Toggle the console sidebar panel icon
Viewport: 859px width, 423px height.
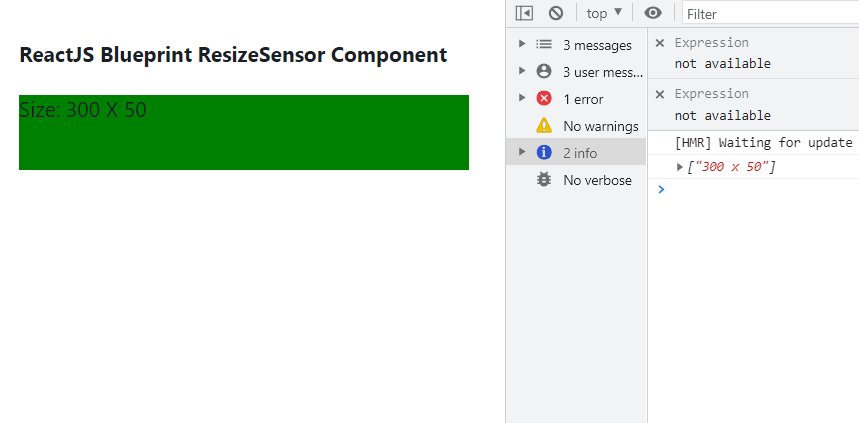[x=524, y=13]
